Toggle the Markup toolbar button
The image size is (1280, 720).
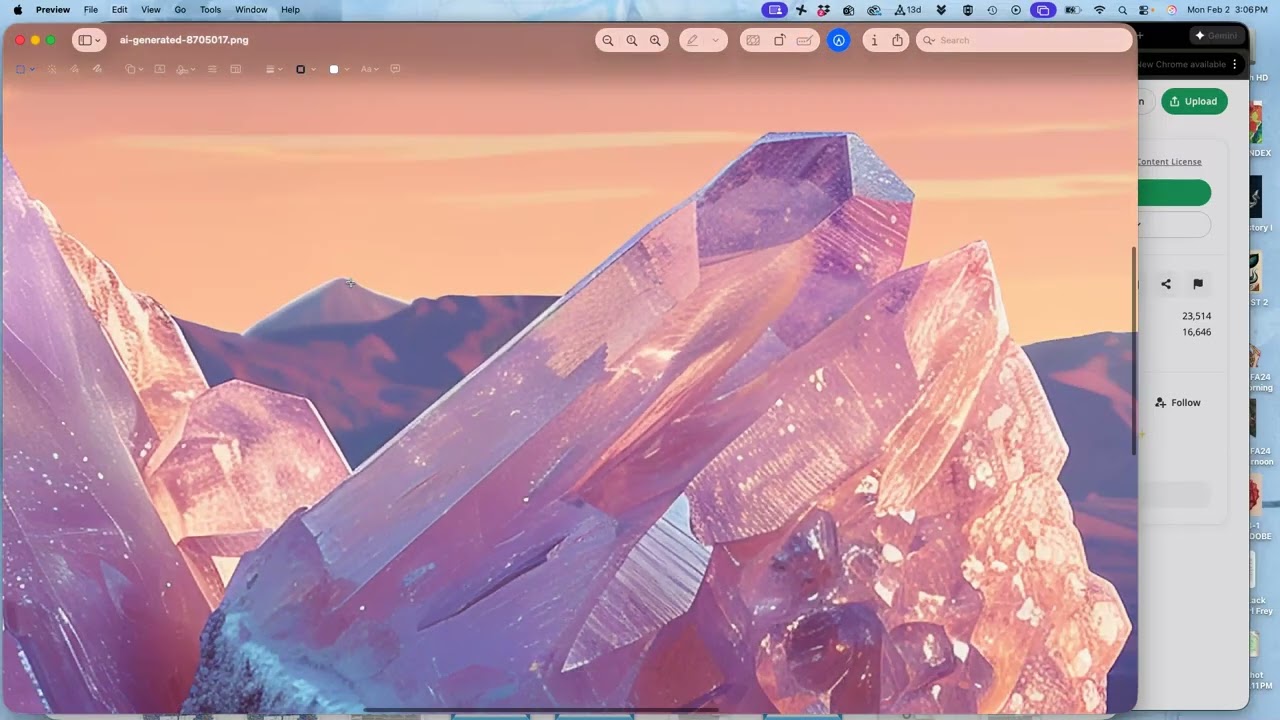pyautogui.click(x=839, y=40)
